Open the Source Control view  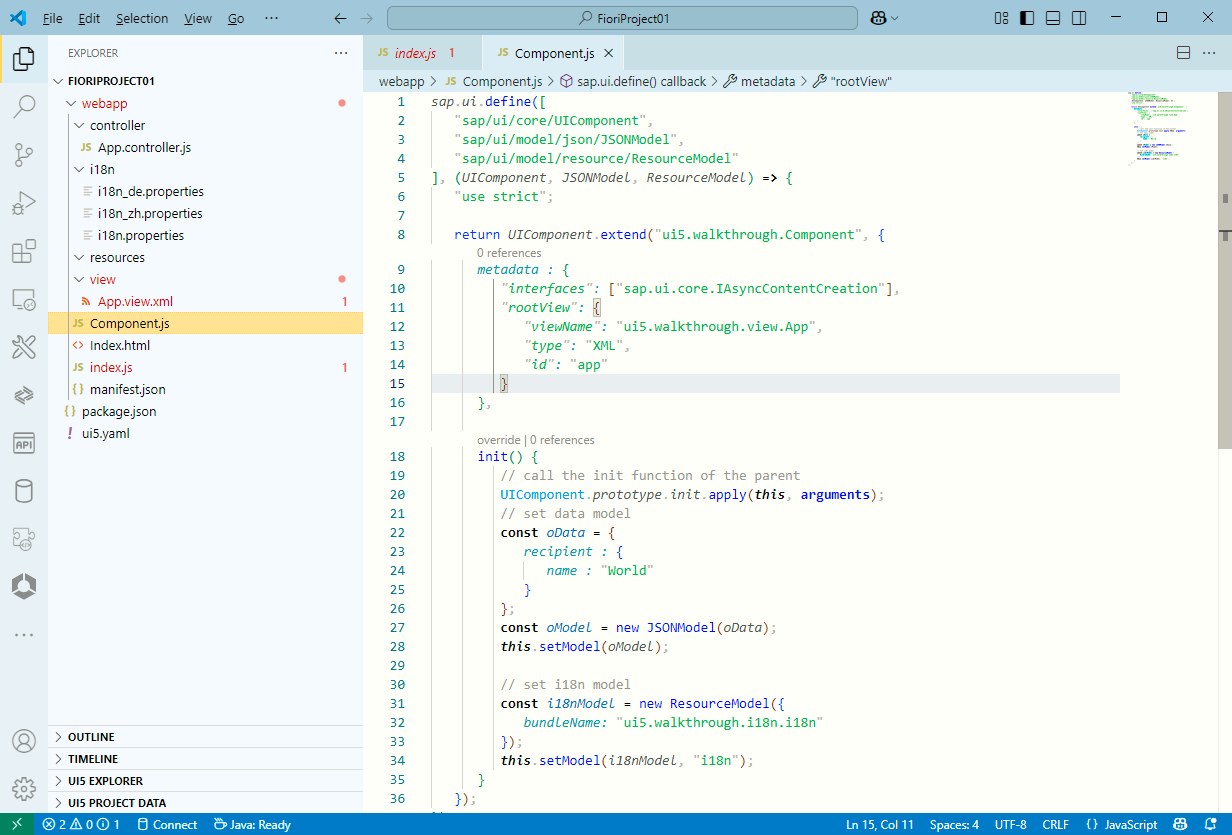click(24, 154)
